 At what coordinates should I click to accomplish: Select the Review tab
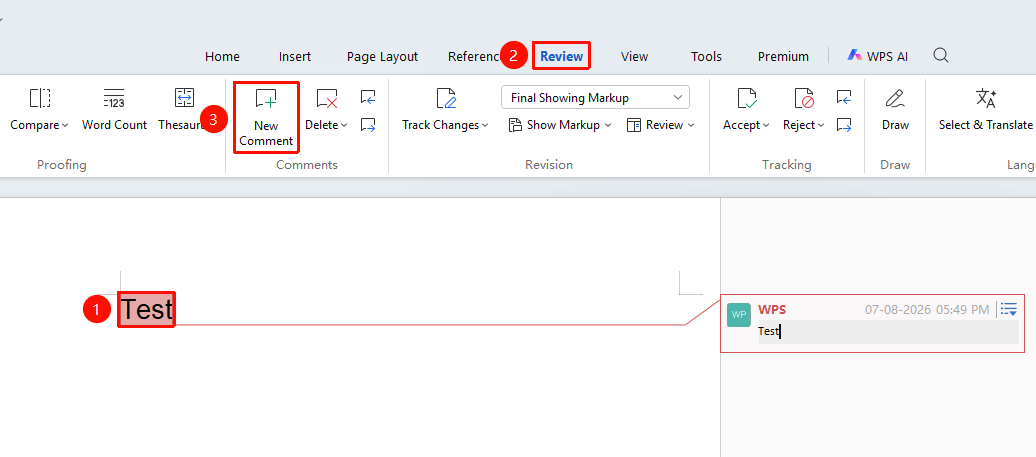click(562, 56)
